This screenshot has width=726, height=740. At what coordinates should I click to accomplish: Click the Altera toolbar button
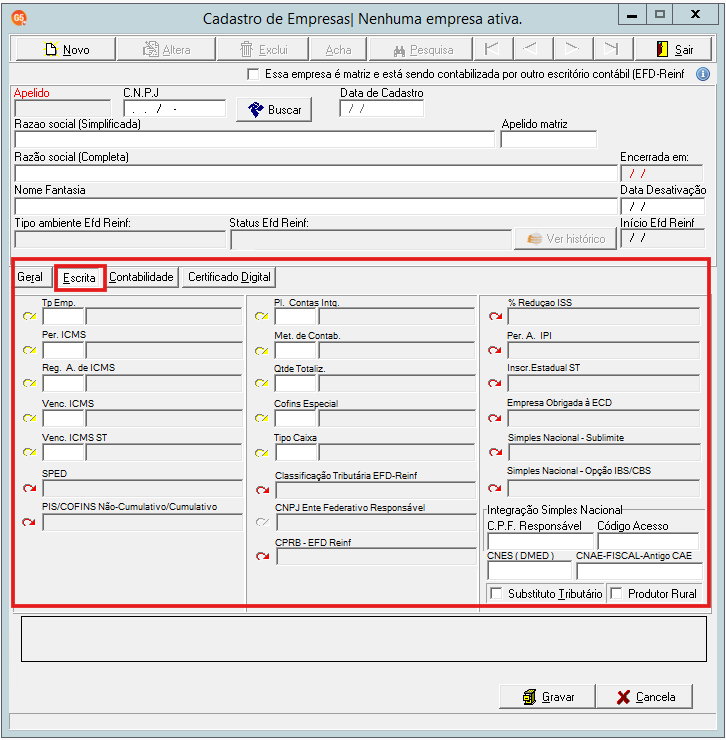(166, 49)
